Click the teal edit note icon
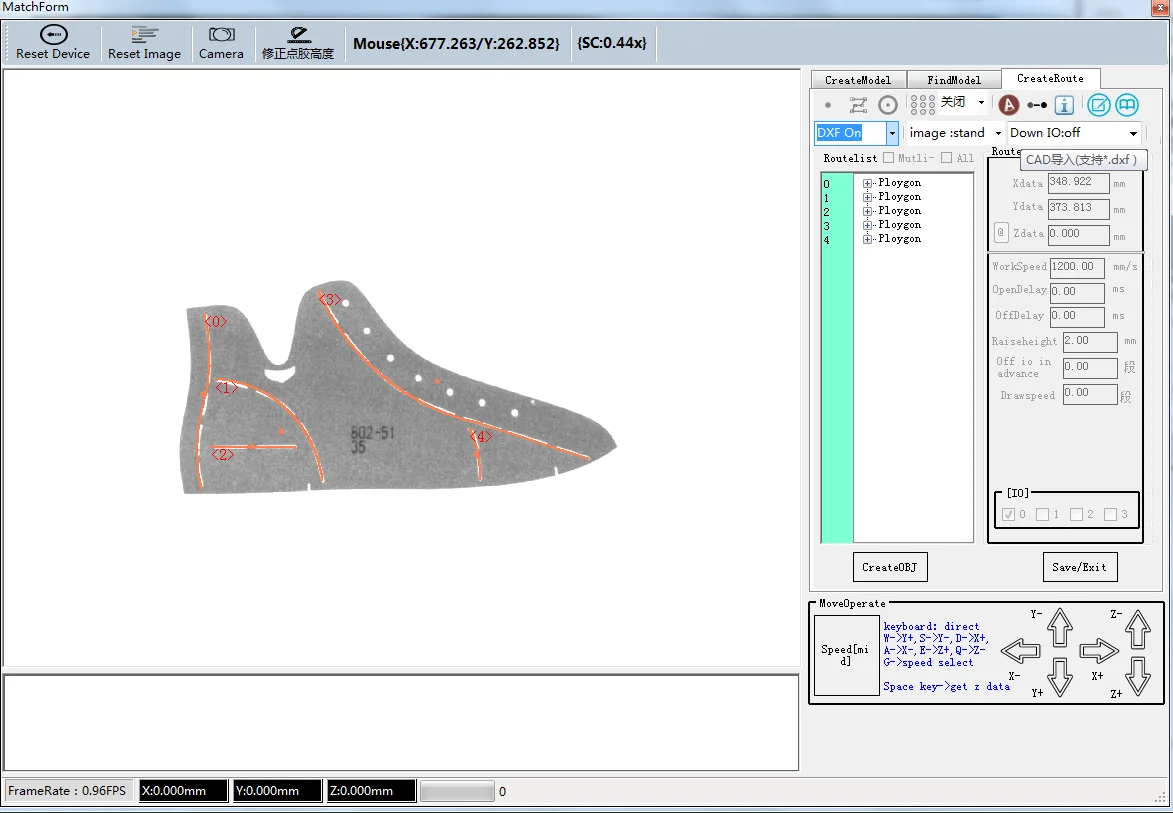Screen dimensions: 1173x813 (1099, 105)
